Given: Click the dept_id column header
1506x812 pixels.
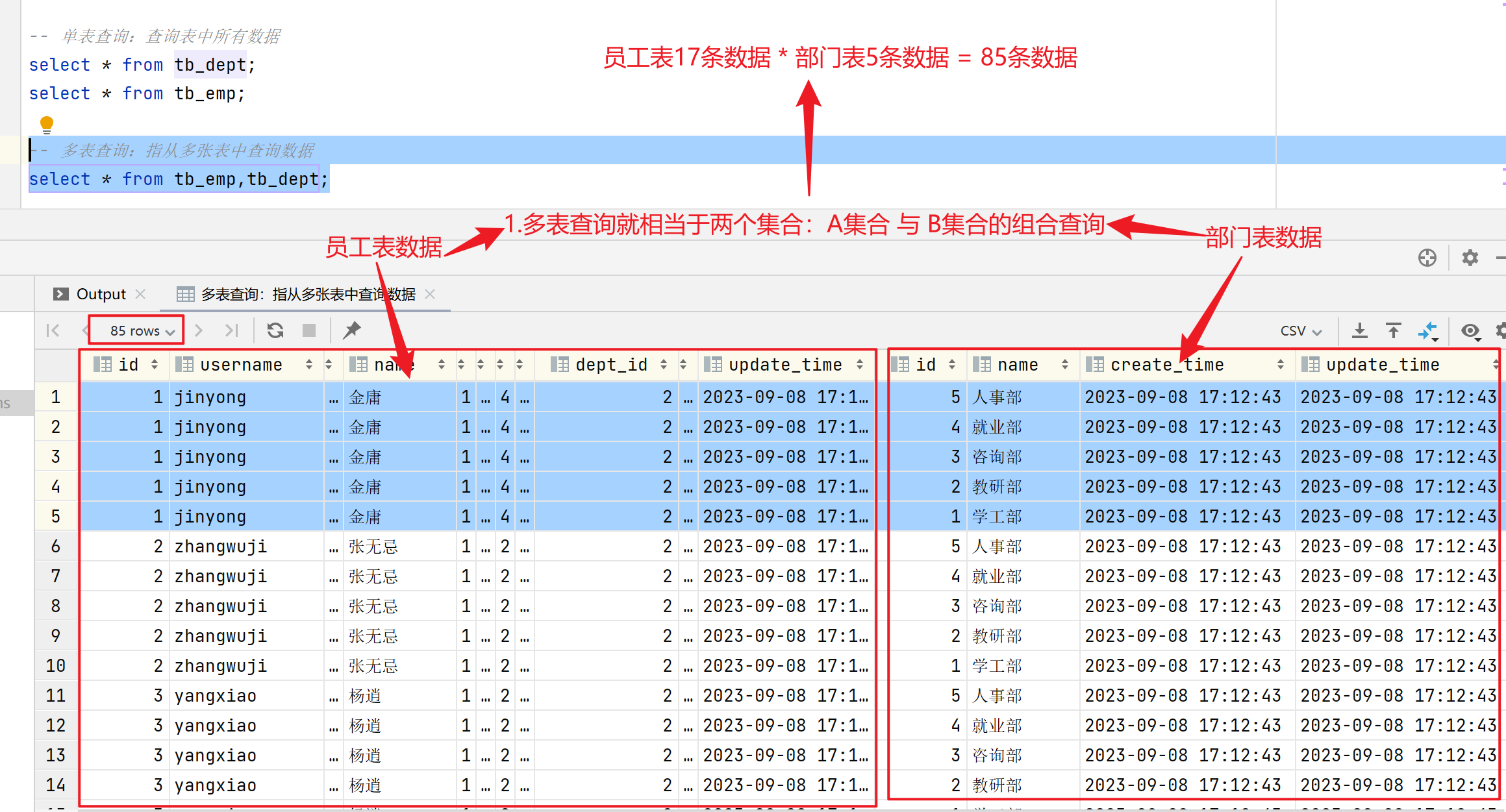Looking at the screenshot, I should pyautogui.click(x=610, y=365).
